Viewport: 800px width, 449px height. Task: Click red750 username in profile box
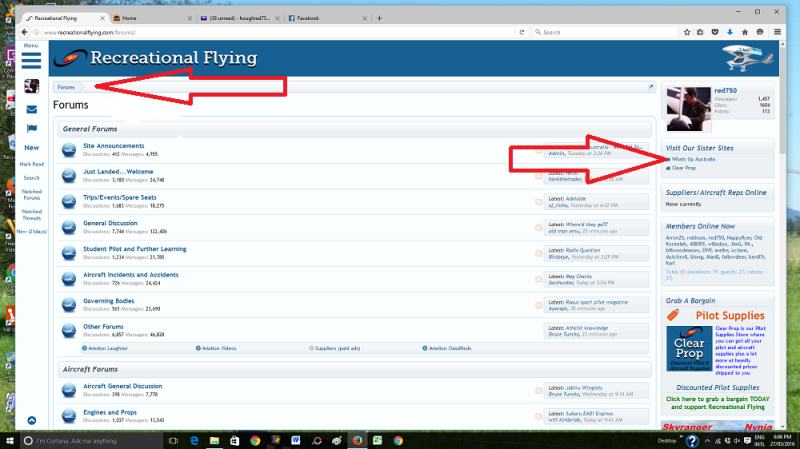[725, 90]
